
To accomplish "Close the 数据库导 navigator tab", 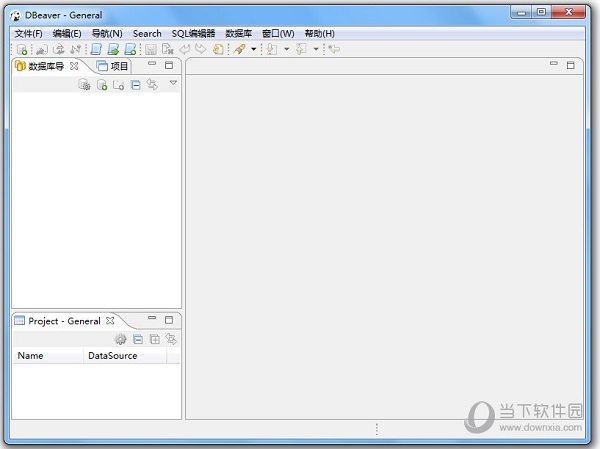I will 74,66.
